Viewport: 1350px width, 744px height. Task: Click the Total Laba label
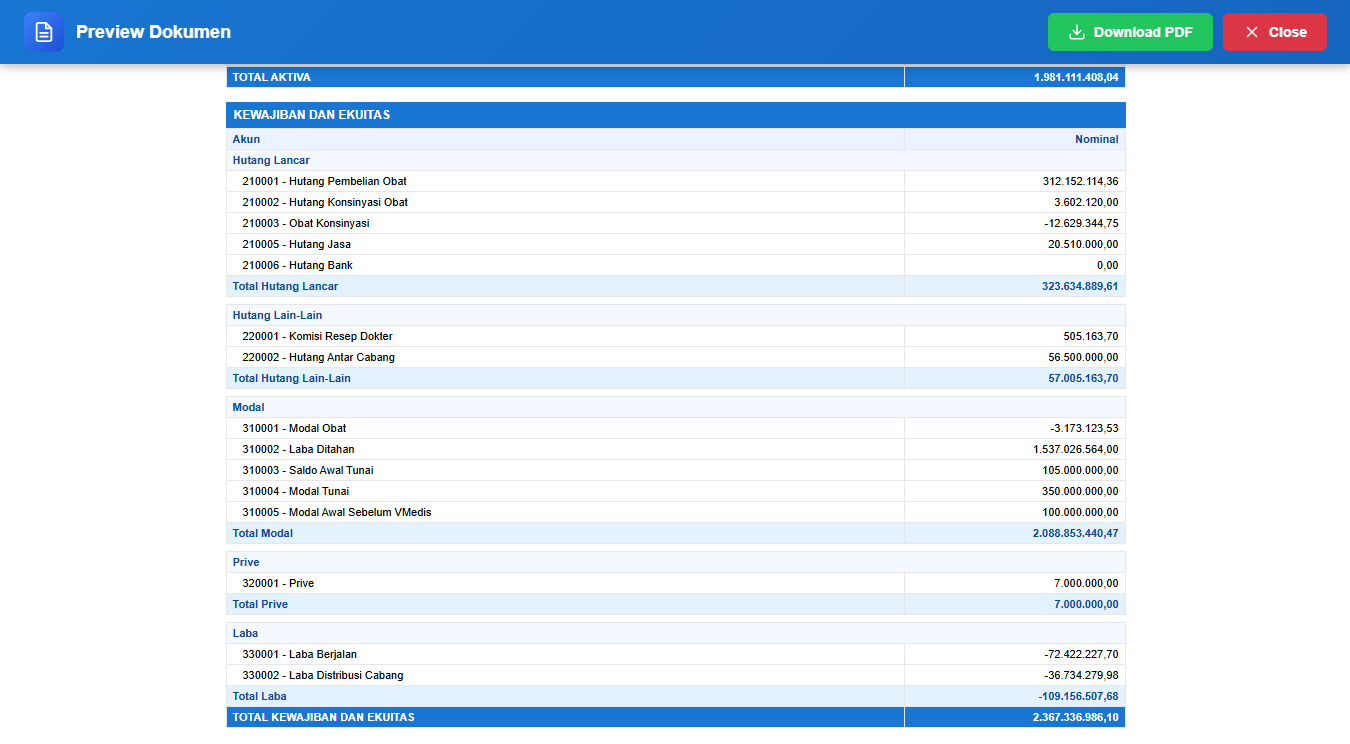(260, 696)
